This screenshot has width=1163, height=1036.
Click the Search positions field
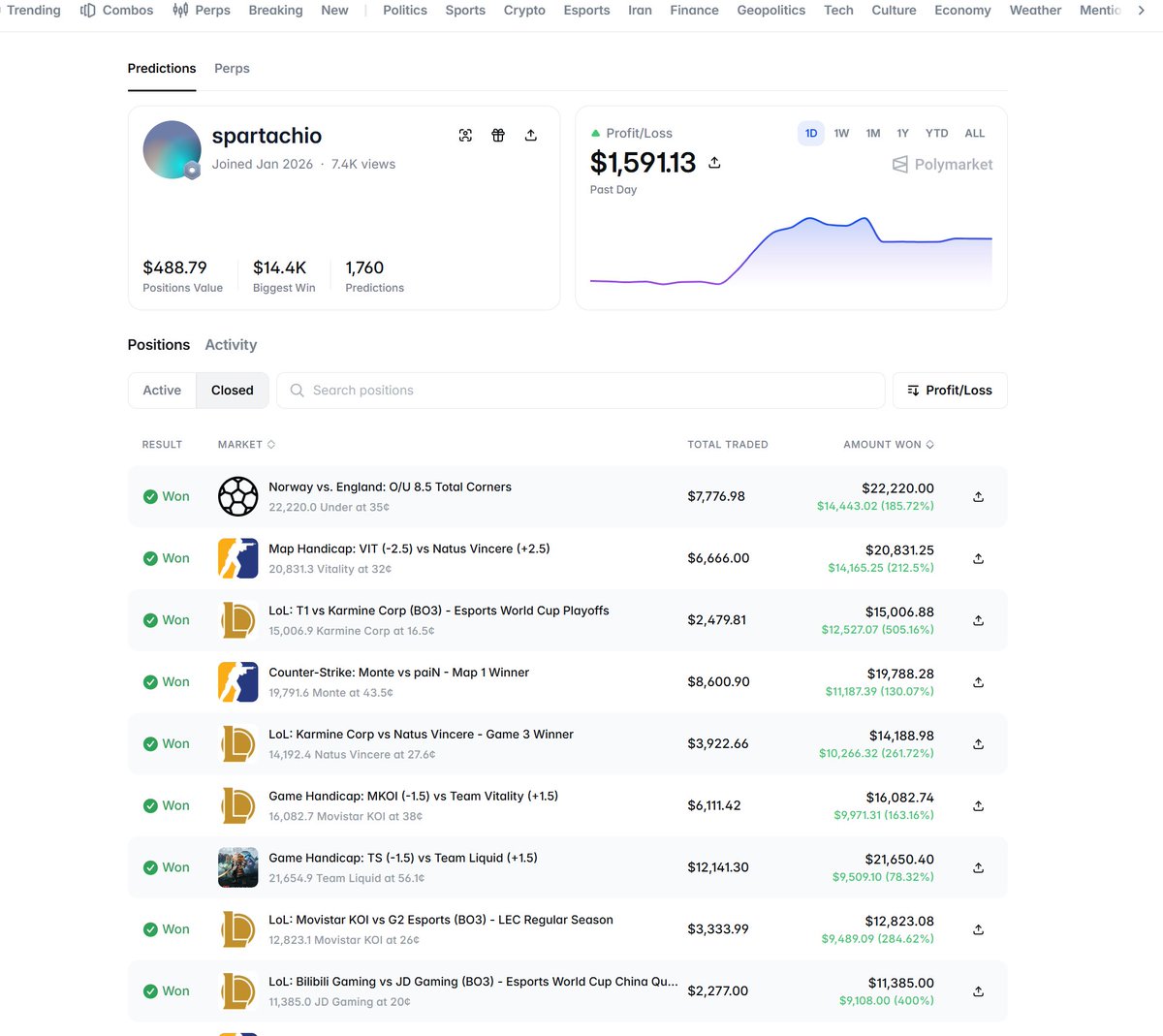pos(581,391)
